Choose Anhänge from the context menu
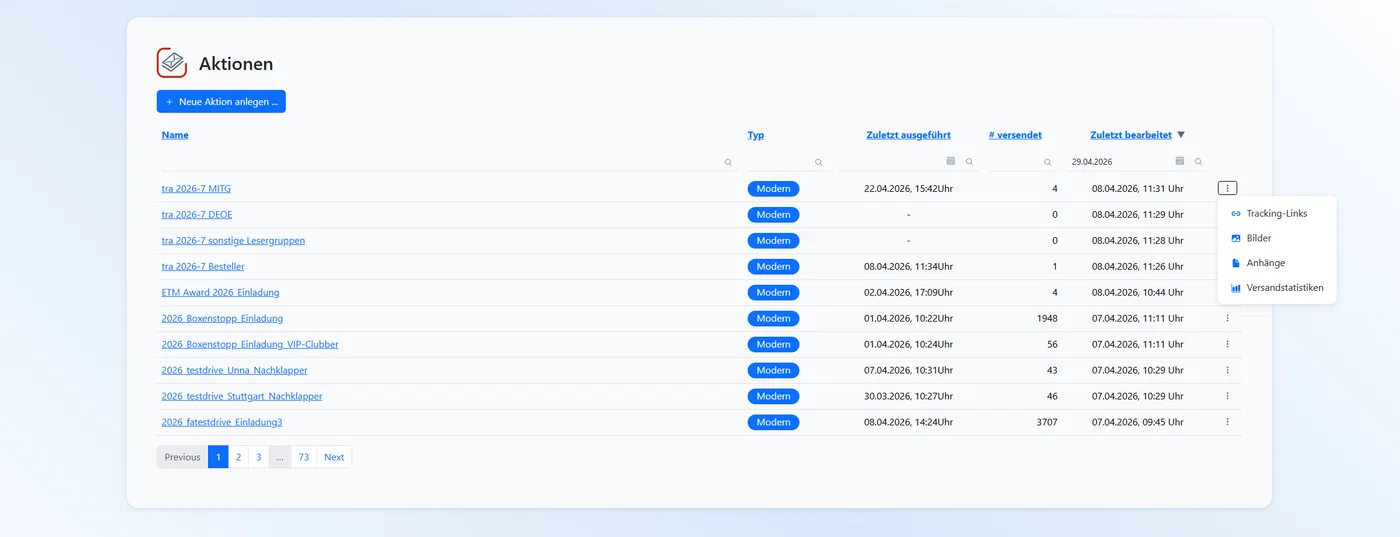This screenshot has height=537, width=1400. pyautogui.click(x=1277, y=263)
